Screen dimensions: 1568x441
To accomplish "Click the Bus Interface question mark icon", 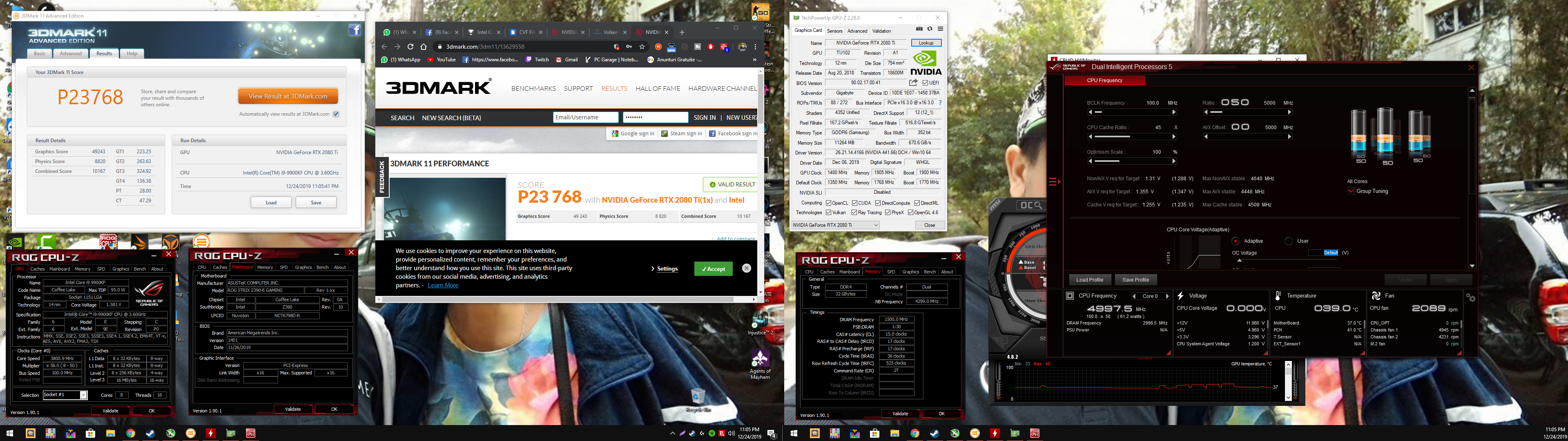I will pos(941,103).
